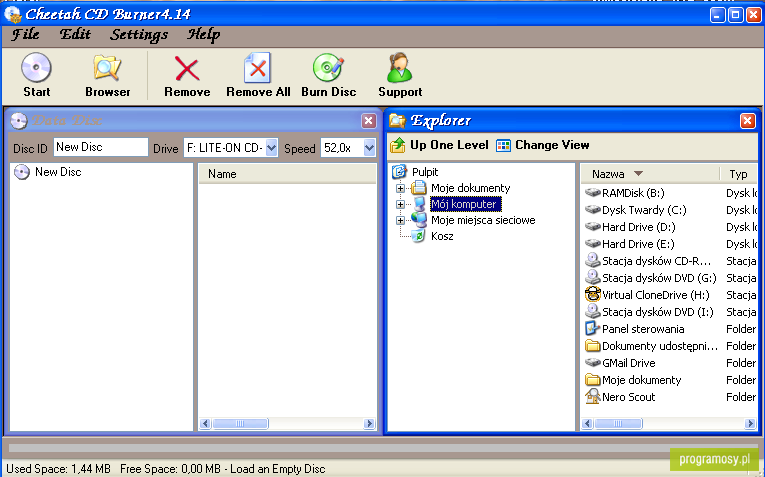The width and height of the screenshot is (765, 477).
Task: Select the Moje dokumenty text in file list
Action: 641,380
